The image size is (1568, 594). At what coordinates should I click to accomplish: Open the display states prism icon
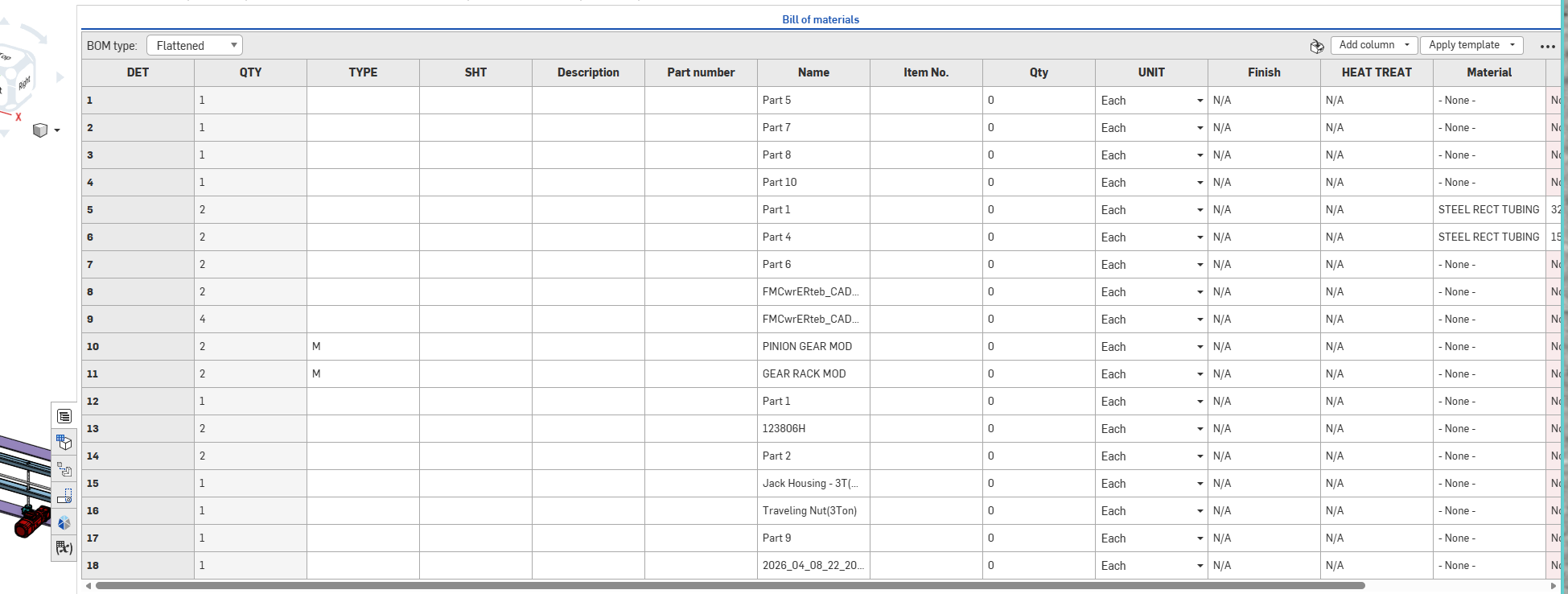(x=64, y=523)
